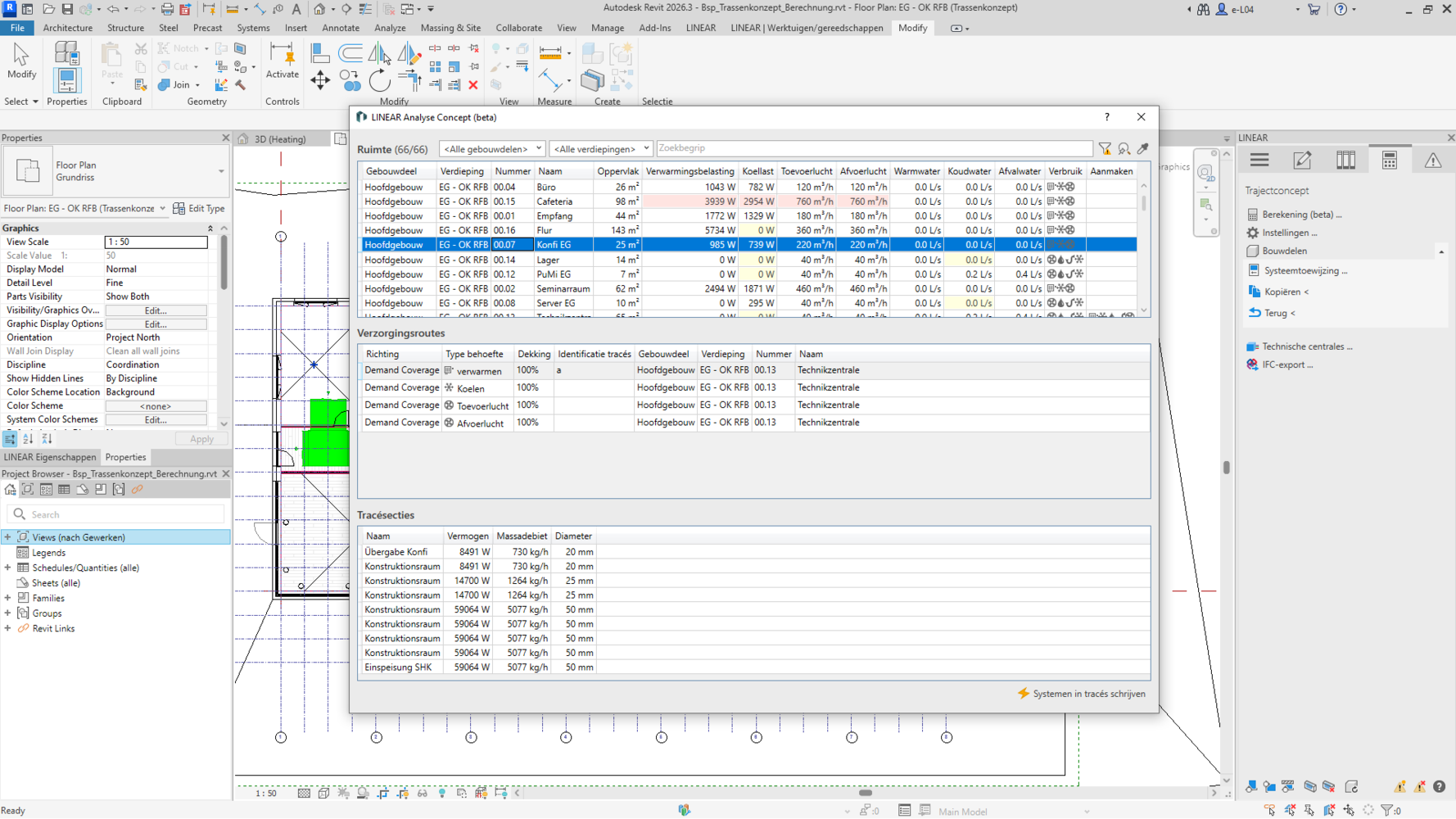This screenshot has height=819, width=1456.
Task: Click the Zoekbegrip search field
Action: click(873, 149)
